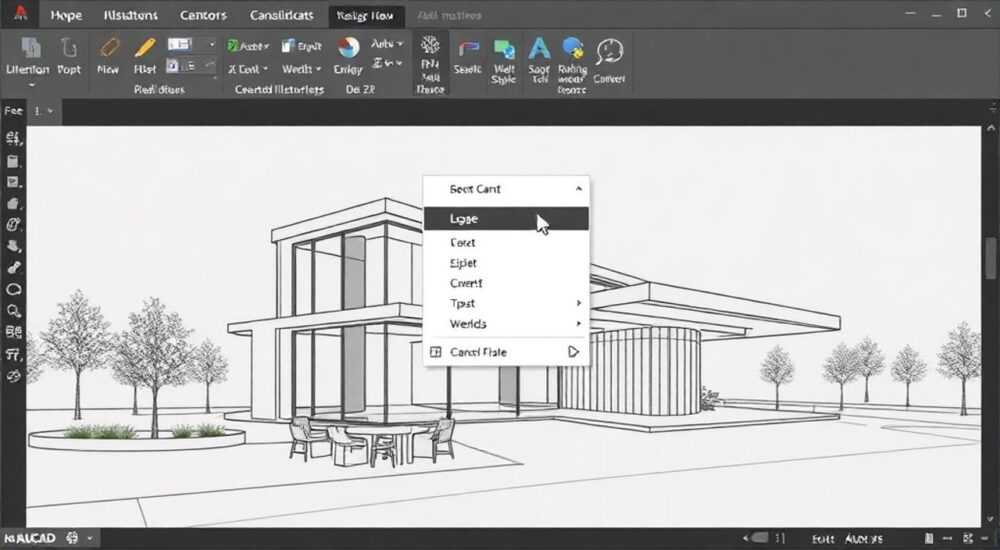
Task: Expand the arrow under the Litenfon button
Action: pyautogui.click(x=31, y=84)
